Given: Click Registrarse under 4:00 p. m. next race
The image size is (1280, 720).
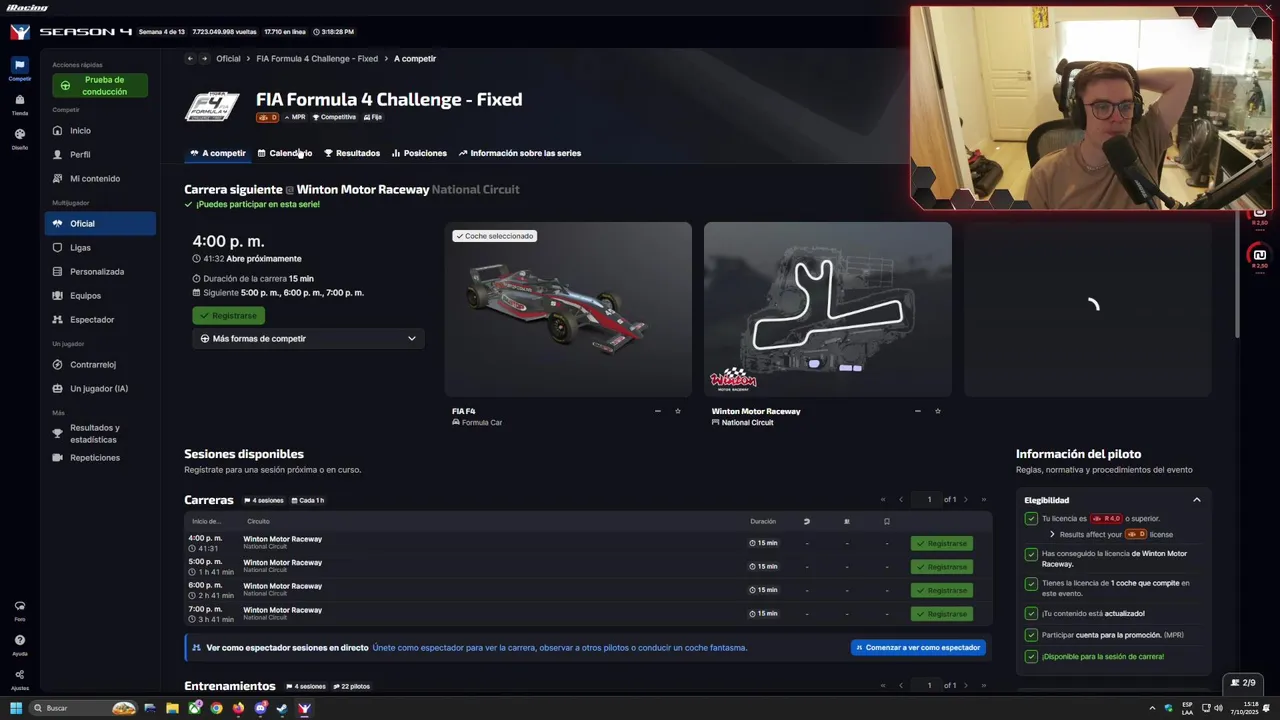Looking at the screenshot, I should point(228,316).
